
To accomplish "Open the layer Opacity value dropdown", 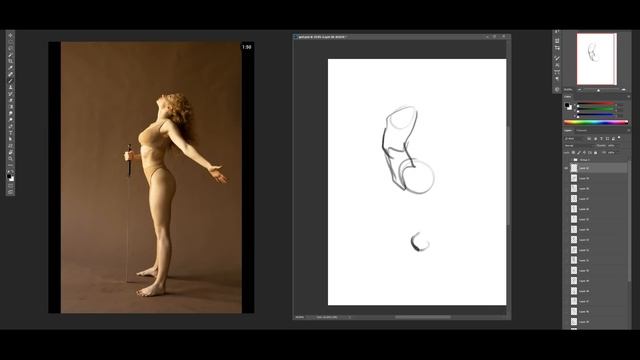I will pyautogui.click(x=611, y=146).
